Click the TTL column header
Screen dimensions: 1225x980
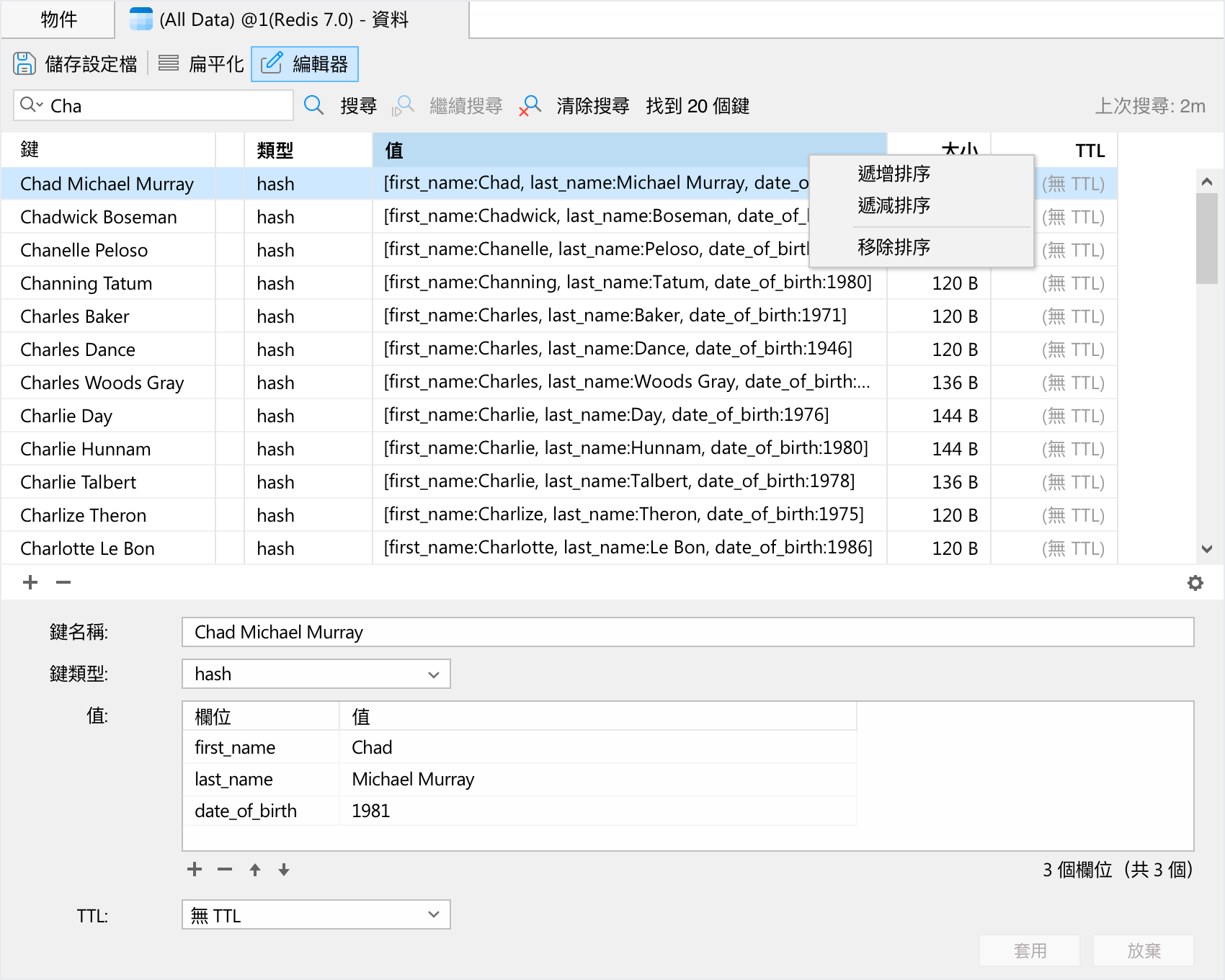point(1054,150)
